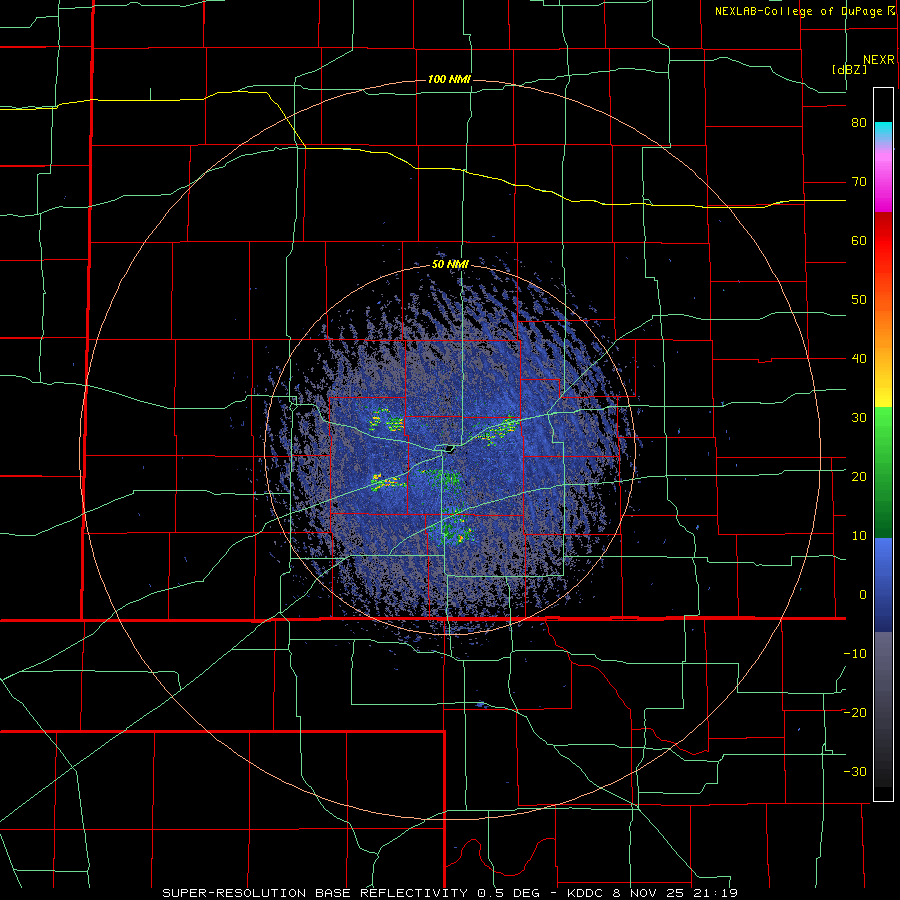
Task: Select the reflectivity color scale bar
Action: (x=883, y=444)
